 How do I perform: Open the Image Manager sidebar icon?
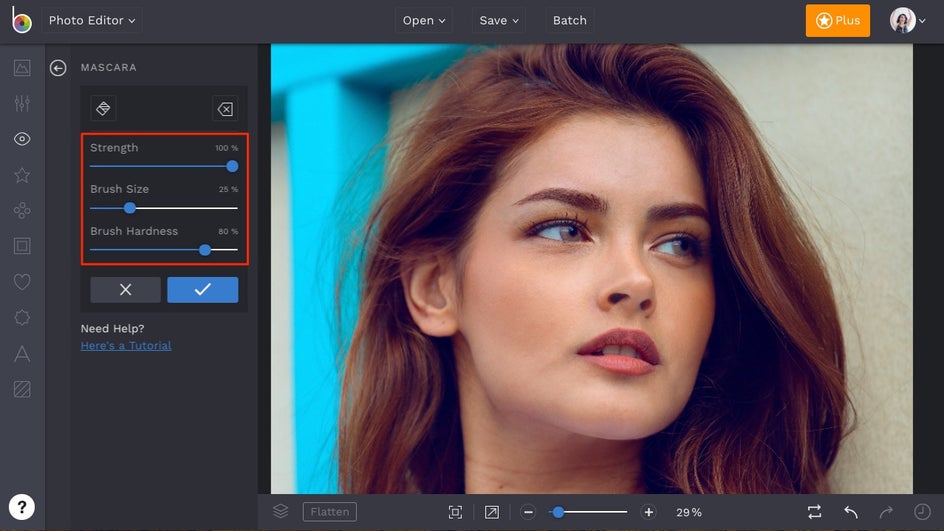22,68
